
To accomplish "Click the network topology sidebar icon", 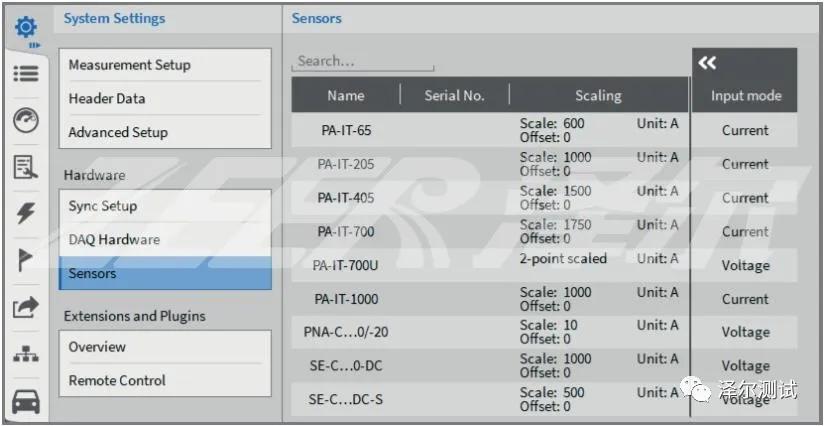I will pos(25,355).
